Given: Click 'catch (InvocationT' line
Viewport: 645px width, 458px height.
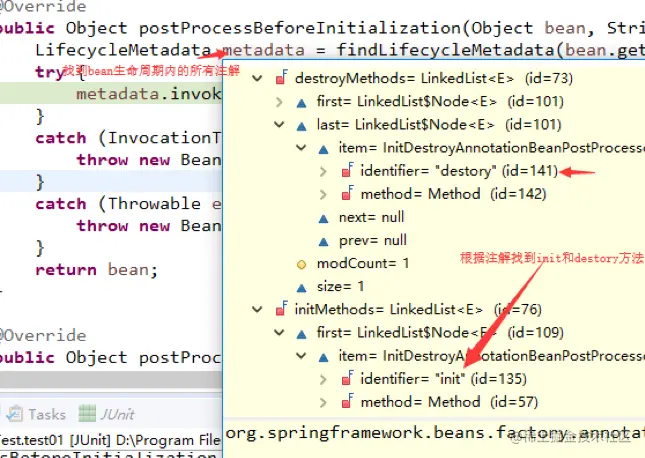Looking at the screenshot, I should pyautogui.click(x=128, y=138).
